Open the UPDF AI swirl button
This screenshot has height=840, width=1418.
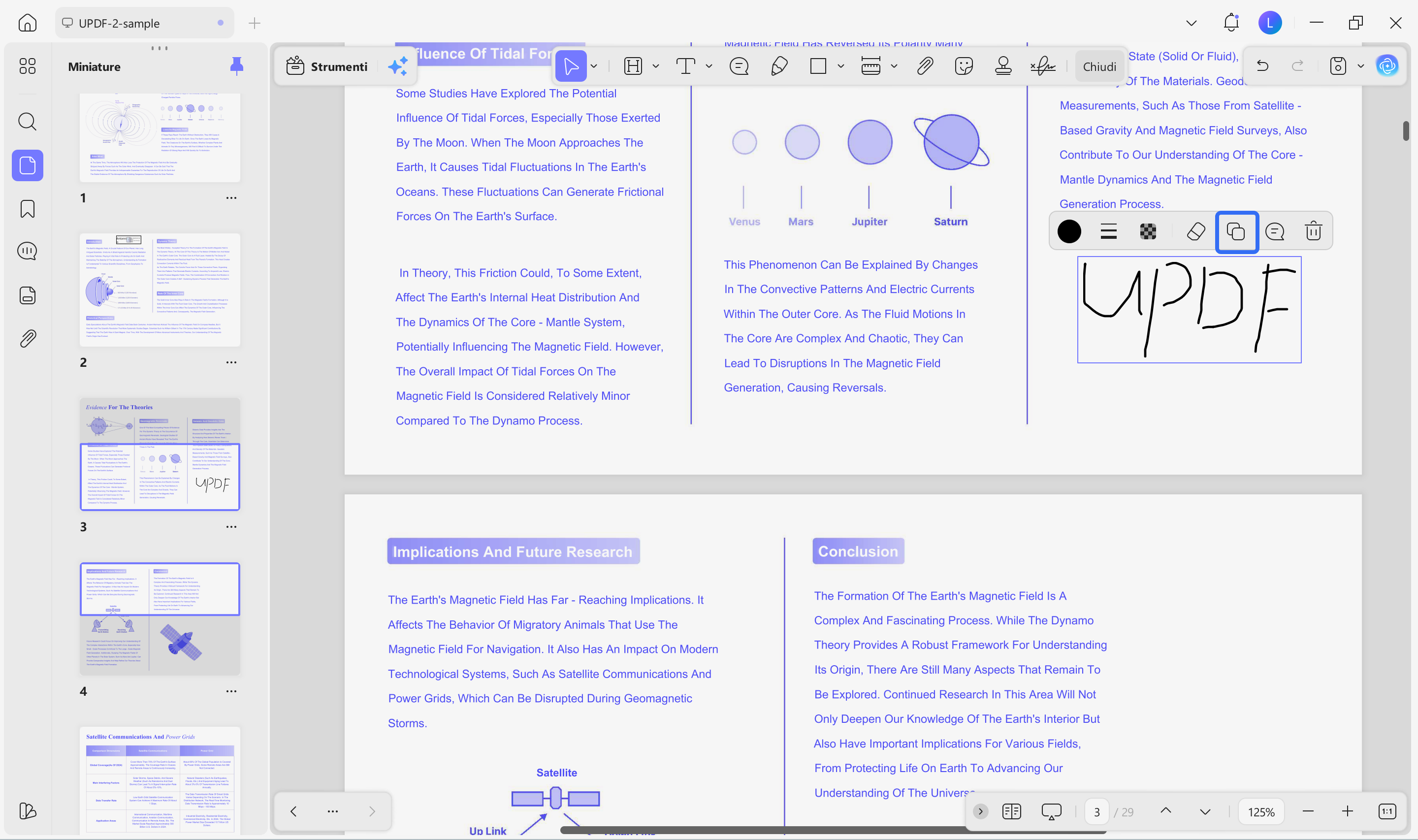(1387, 66)
